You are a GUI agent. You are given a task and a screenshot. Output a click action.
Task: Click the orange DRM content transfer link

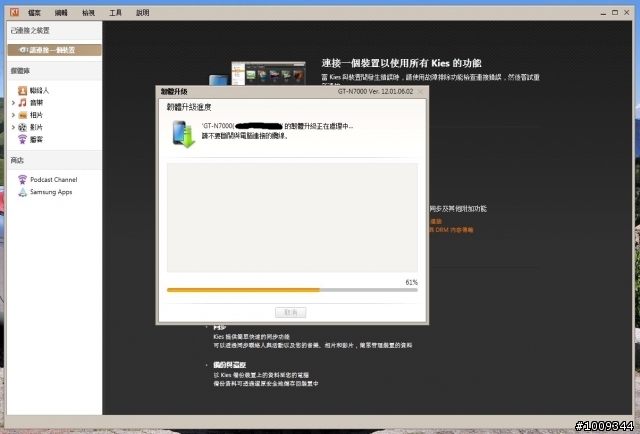tap(451, 230)
